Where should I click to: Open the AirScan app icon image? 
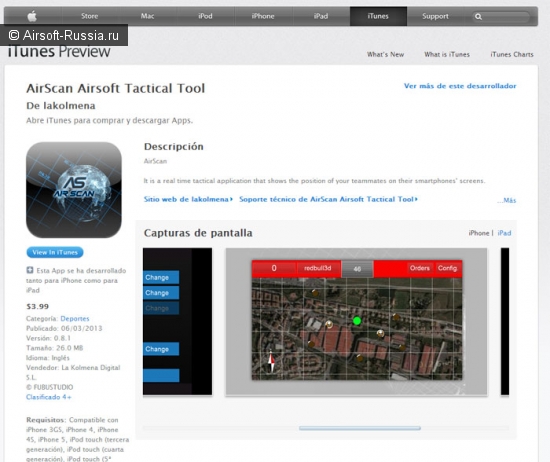pyautogui.click(x=74, y=190)
